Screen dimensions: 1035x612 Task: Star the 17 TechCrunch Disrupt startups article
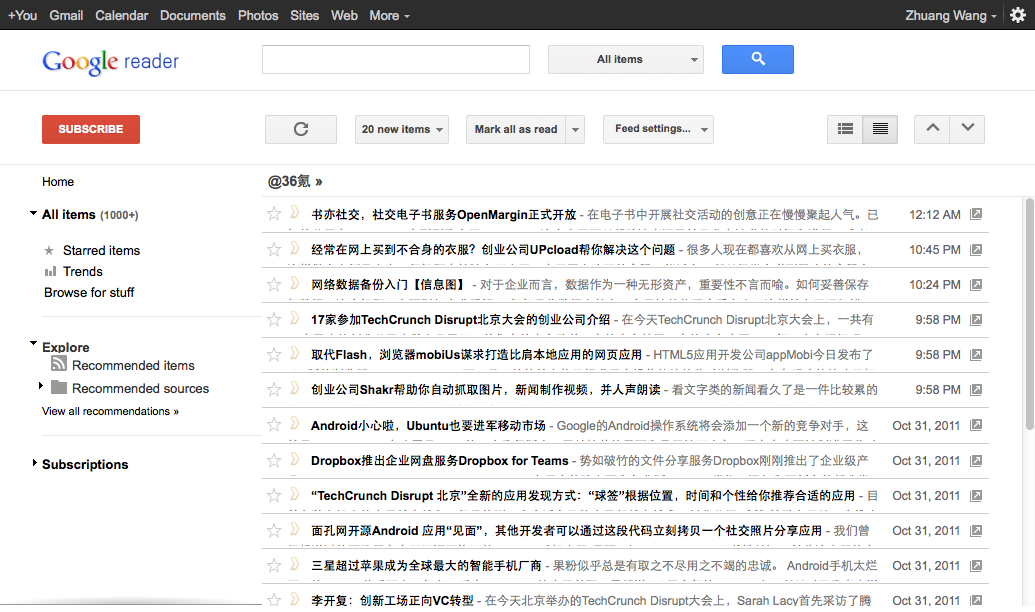pyautogui.click(x=274, y=320)
